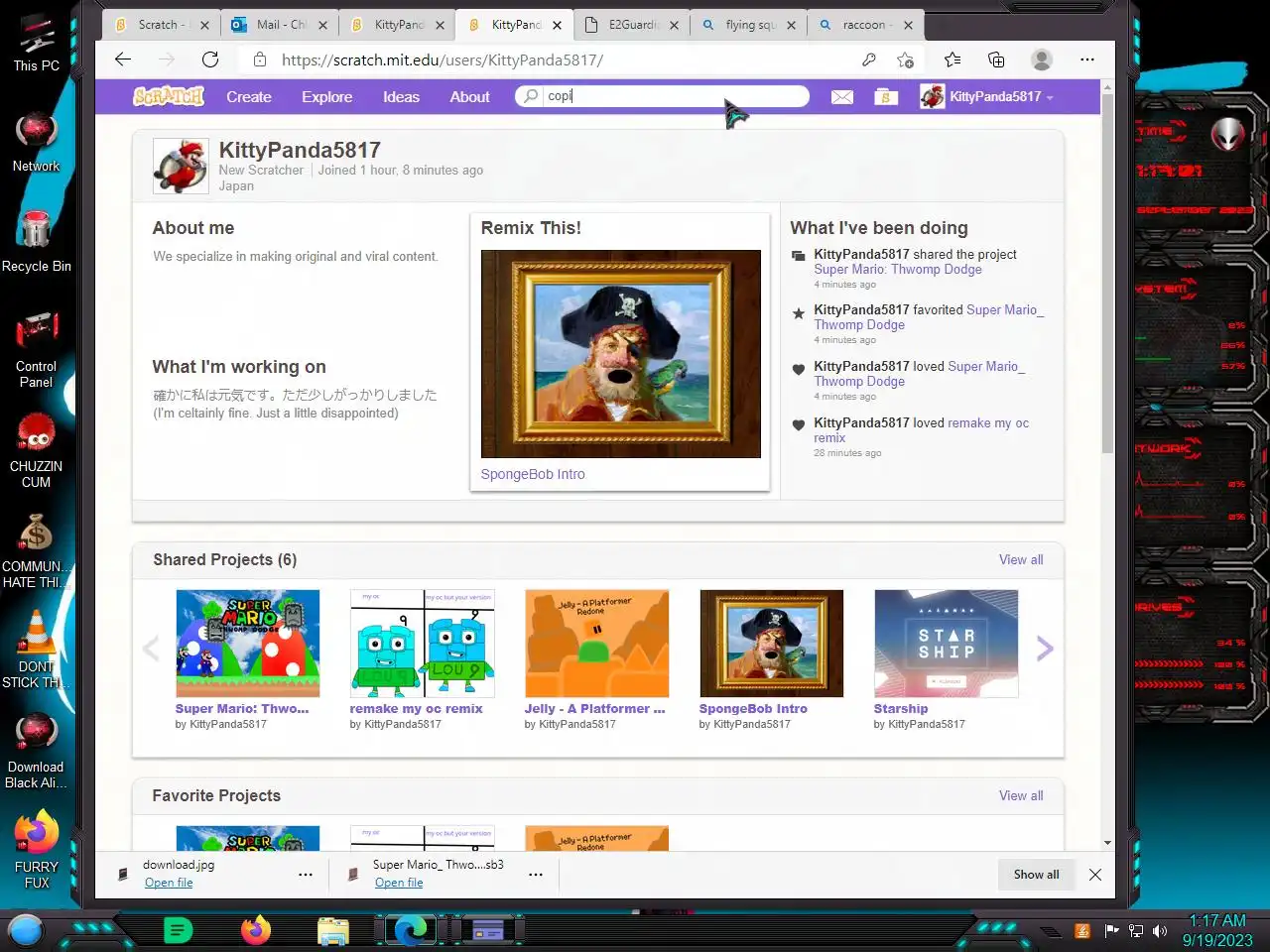Reload the page with refresh icon
This screenshot has width=1270, height=952.
(210, 59)
